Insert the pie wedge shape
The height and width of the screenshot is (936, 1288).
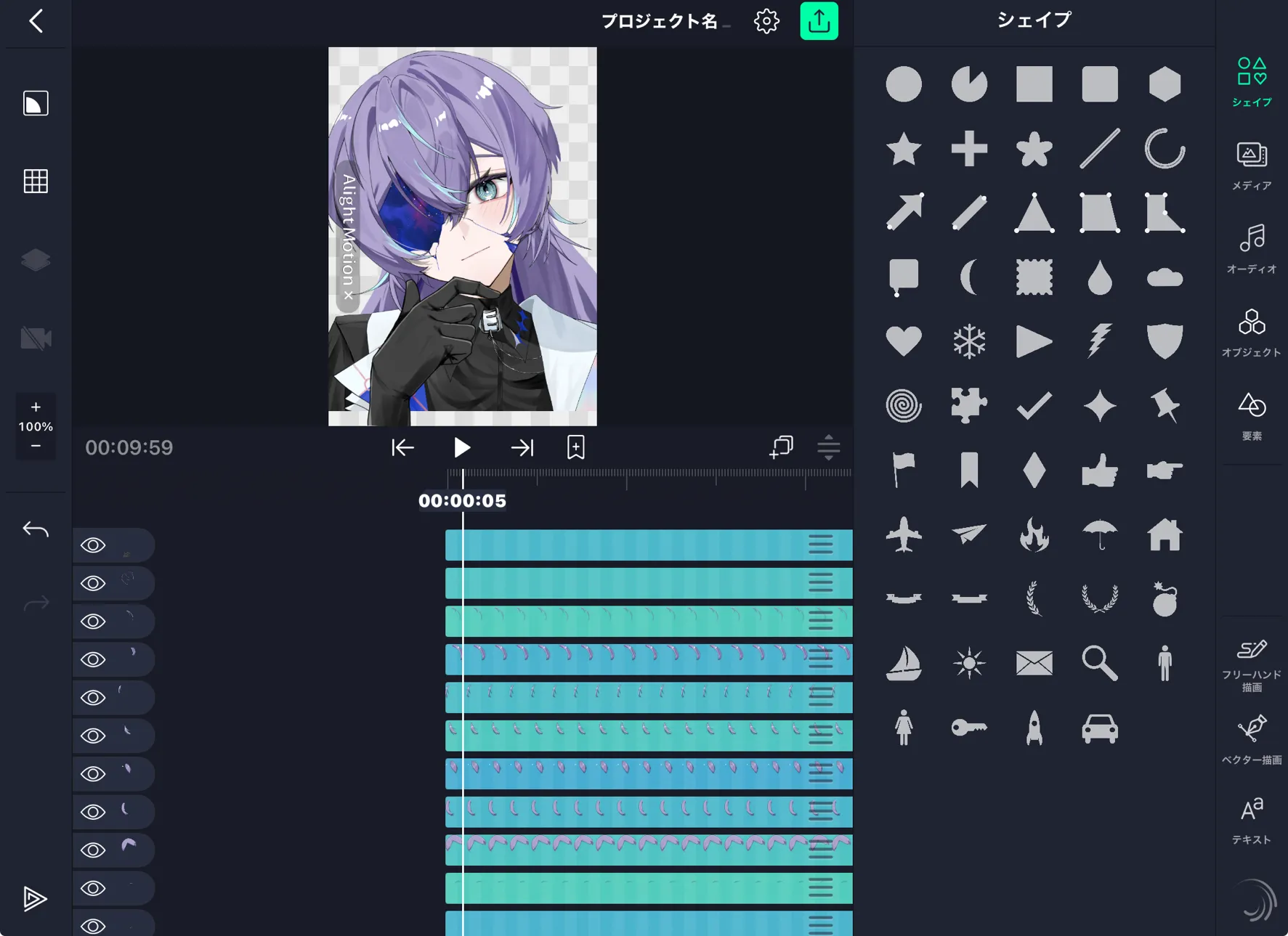[x=969, y=84]
